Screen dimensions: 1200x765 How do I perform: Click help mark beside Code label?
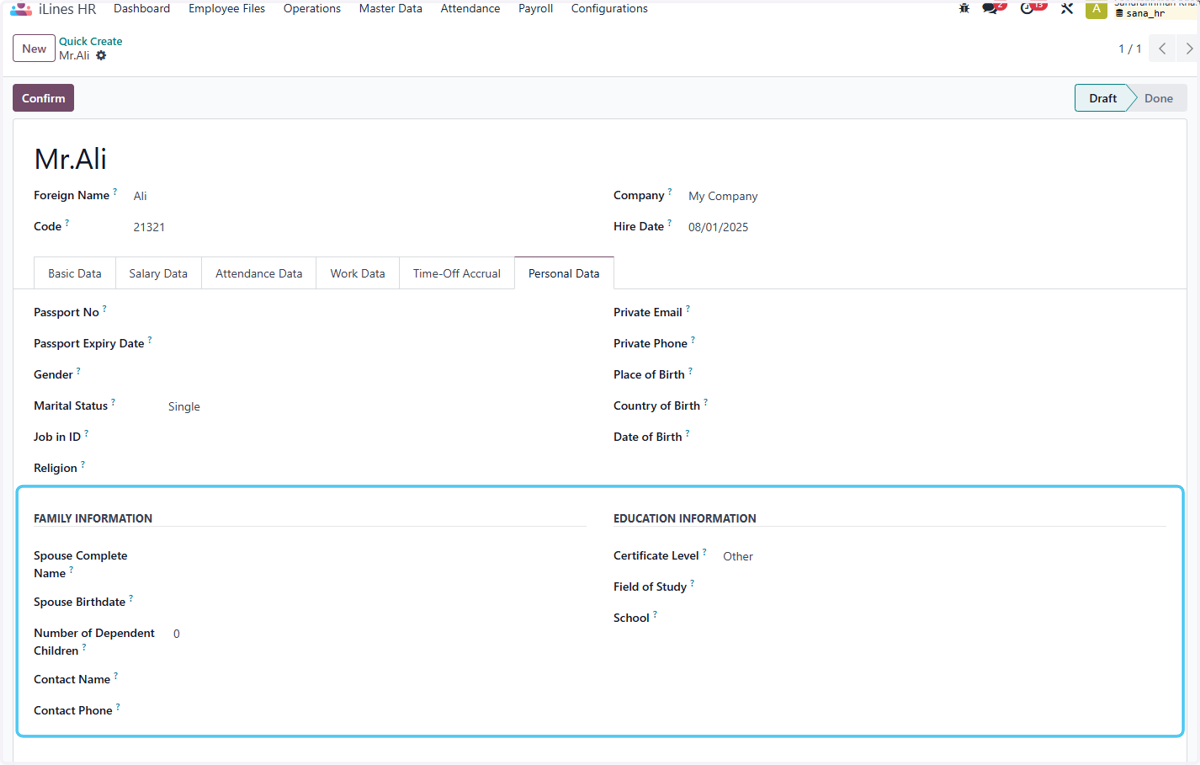click(x=67, y=223)
